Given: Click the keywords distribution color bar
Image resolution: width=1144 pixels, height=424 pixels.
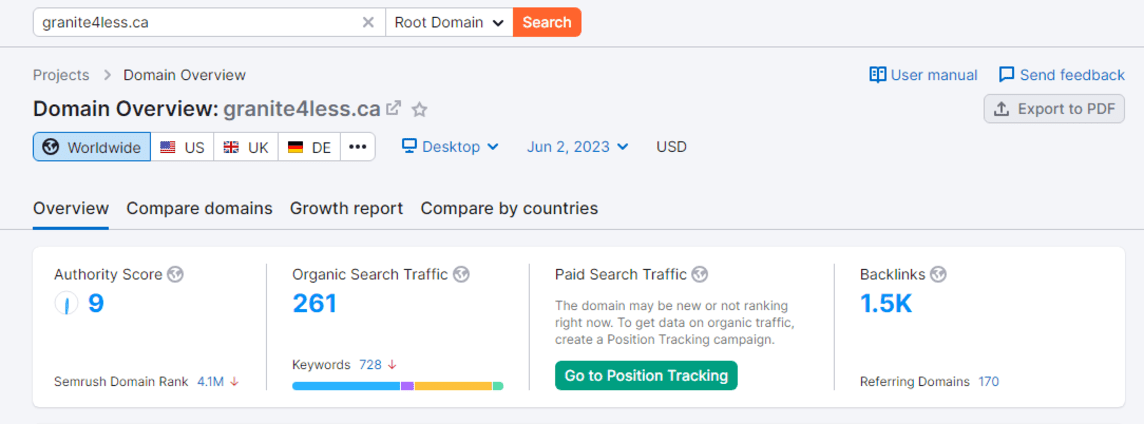Looking at the screenshot, I should [397, 386].
